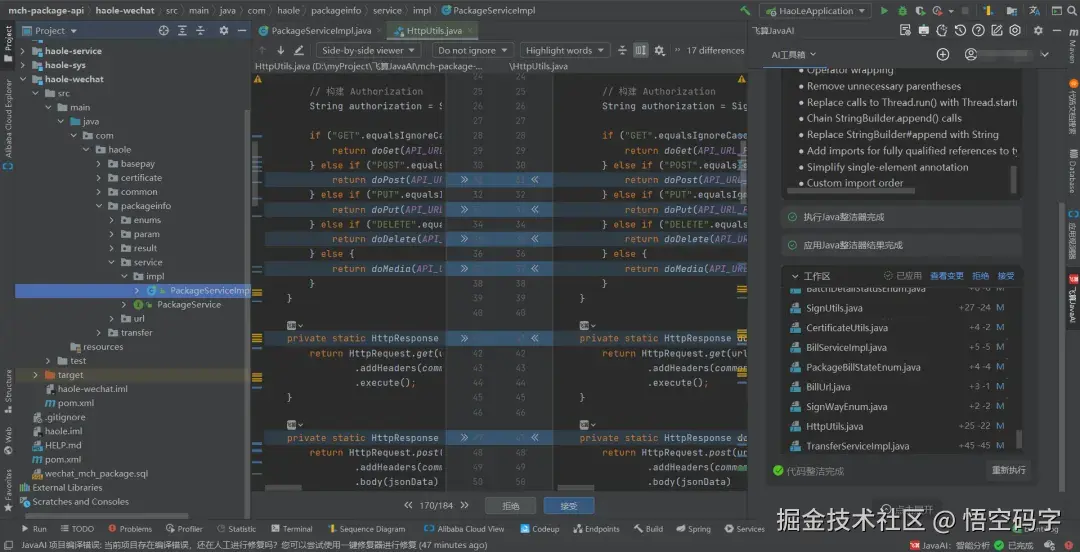Open the Highlight words dropdown
The image size is (1080, 552).
click(x=564, y=50)
